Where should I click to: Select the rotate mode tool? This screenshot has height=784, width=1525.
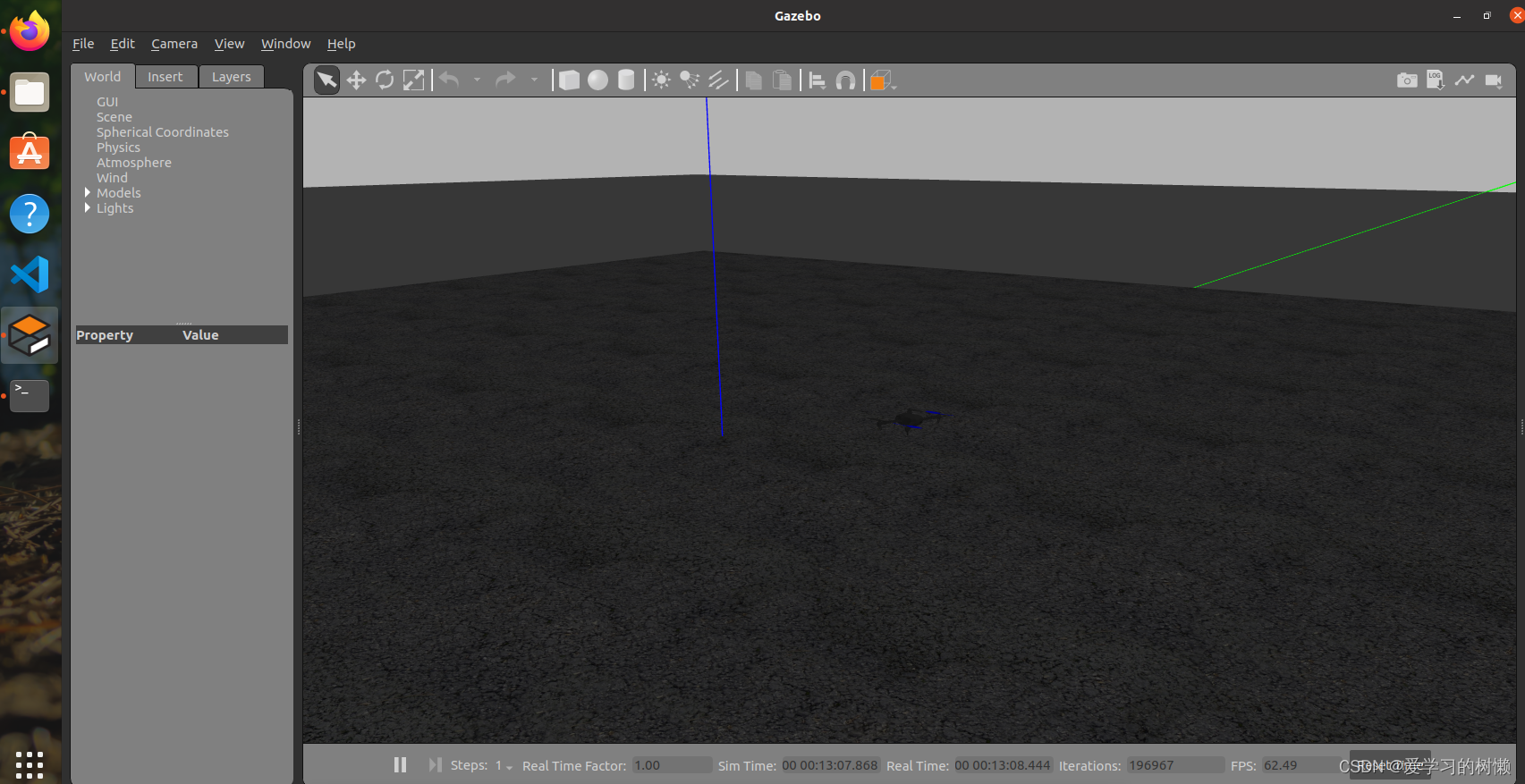385,80
